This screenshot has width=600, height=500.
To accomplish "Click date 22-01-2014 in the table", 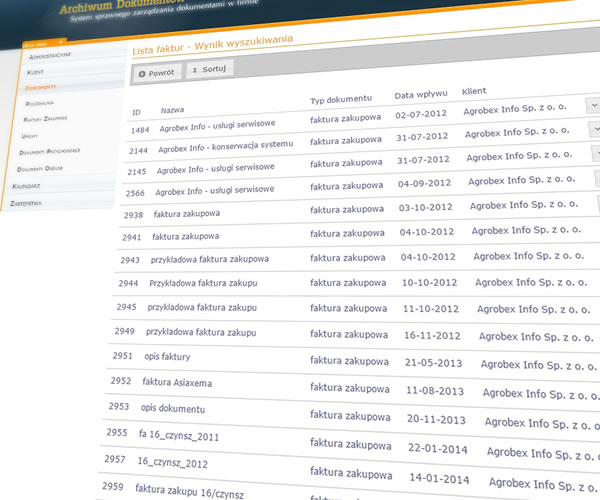I will point(438,448).
